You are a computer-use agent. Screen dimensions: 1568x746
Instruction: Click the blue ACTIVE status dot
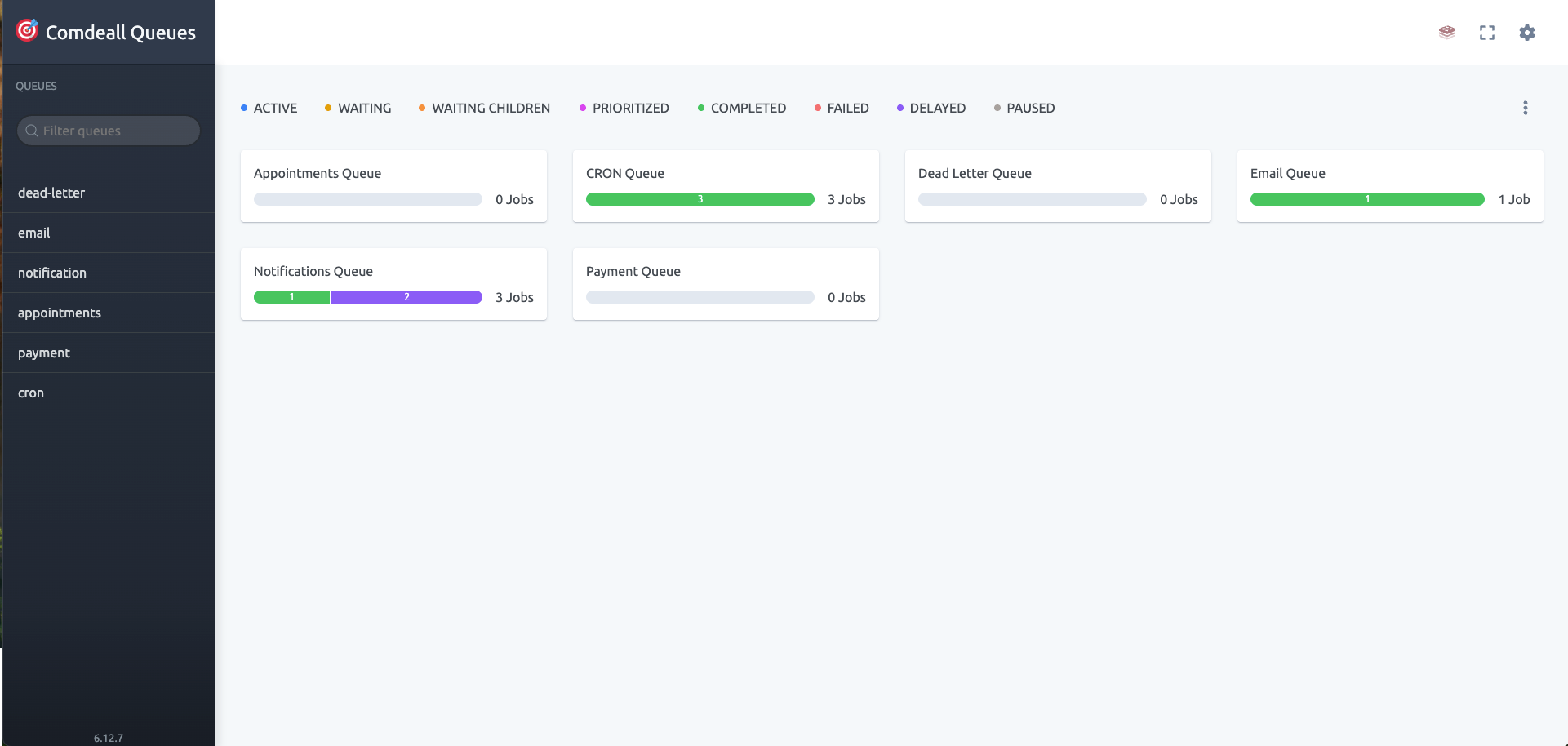point(244,108)
